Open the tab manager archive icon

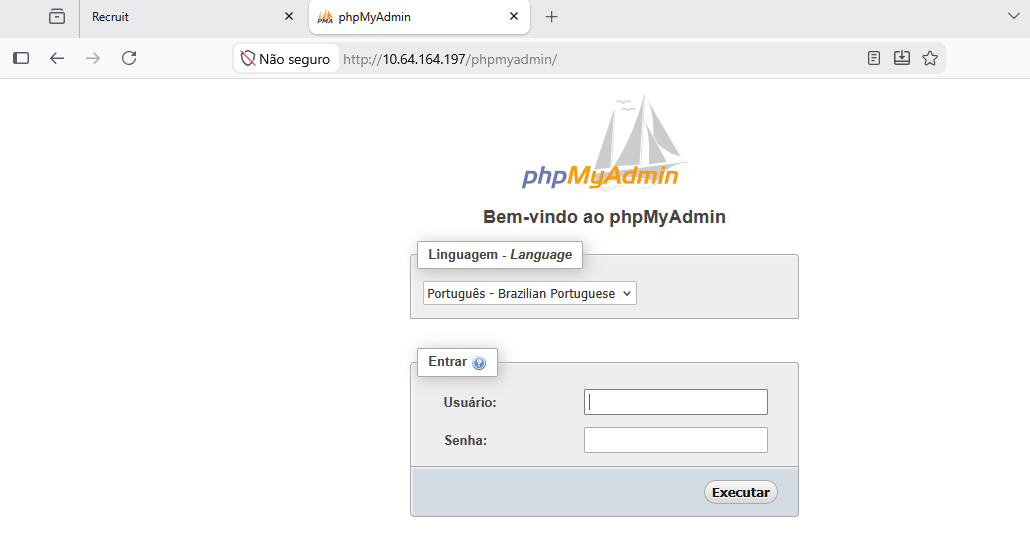coord(57,16)
